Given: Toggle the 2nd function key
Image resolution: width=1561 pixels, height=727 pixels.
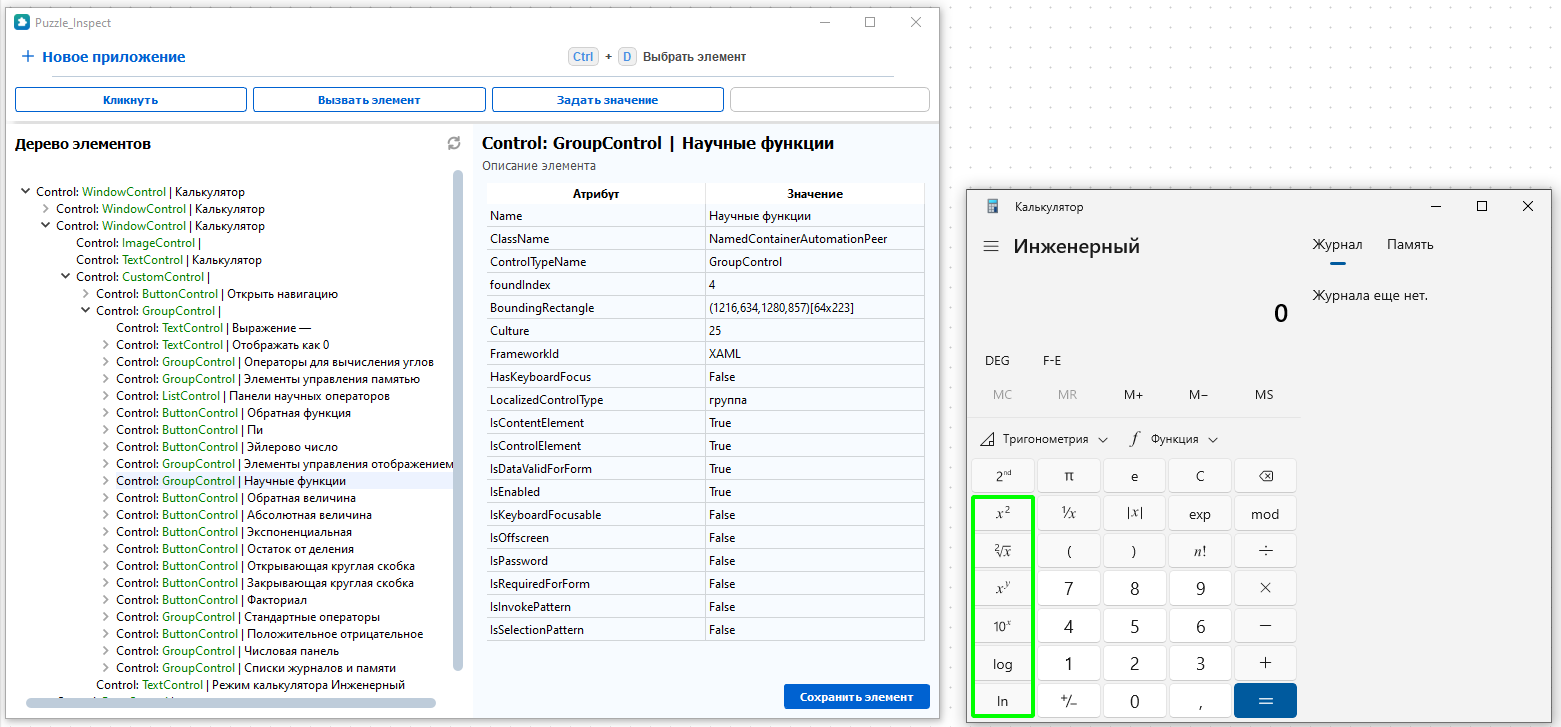Looking at the screenshot, I should tap(1003, 476).
